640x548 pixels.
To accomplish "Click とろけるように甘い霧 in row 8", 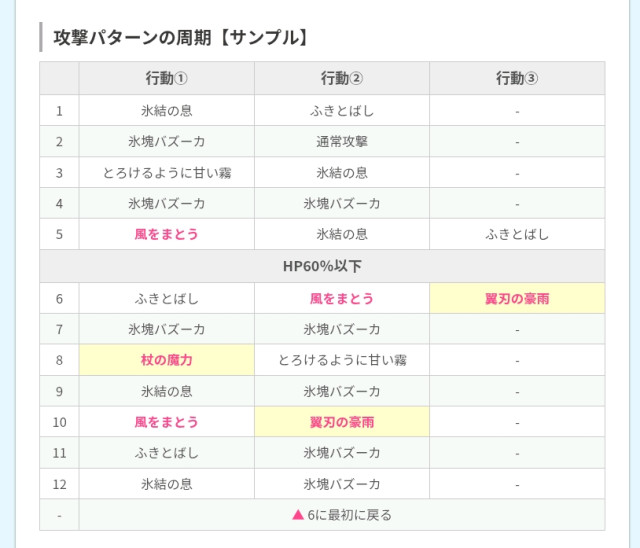I will pyautogui.click(x=342, y=360).
